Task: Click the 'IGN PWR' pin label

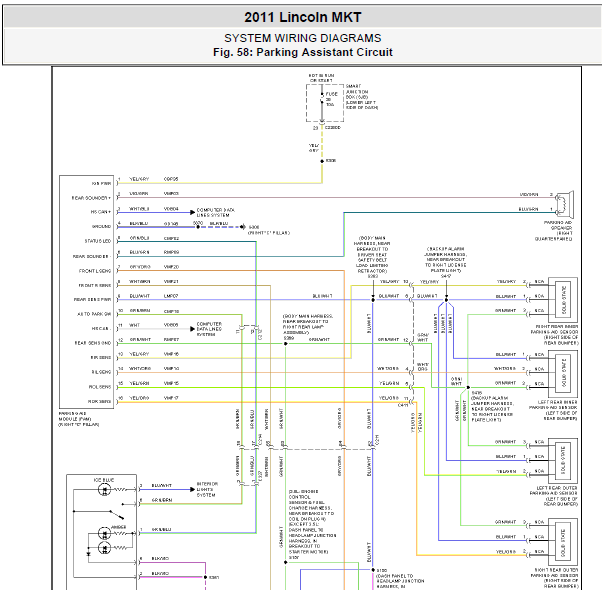Action: tap(101, 183)
